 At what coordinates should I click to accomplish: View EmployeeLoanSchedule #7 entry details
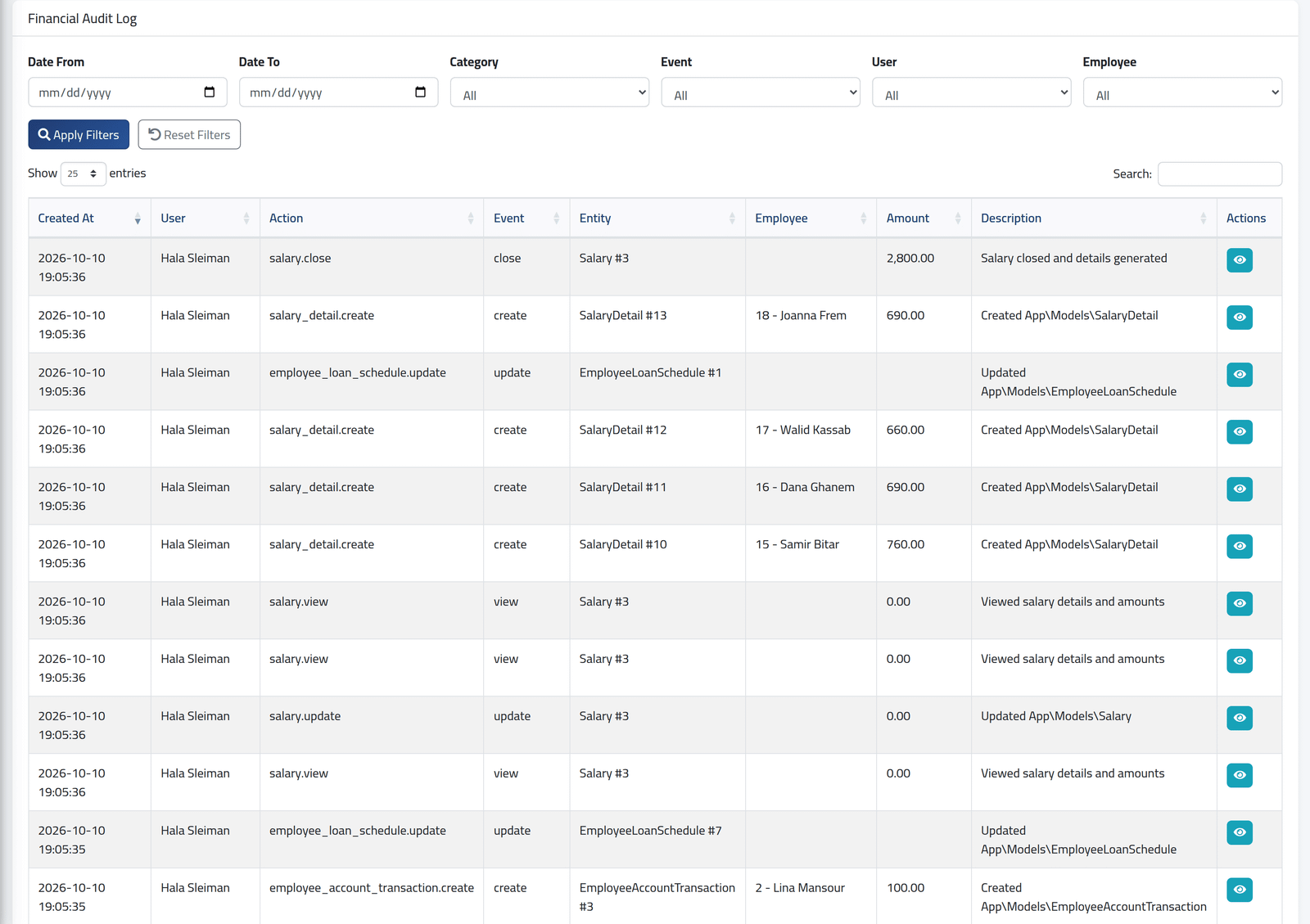[1239, 833]
